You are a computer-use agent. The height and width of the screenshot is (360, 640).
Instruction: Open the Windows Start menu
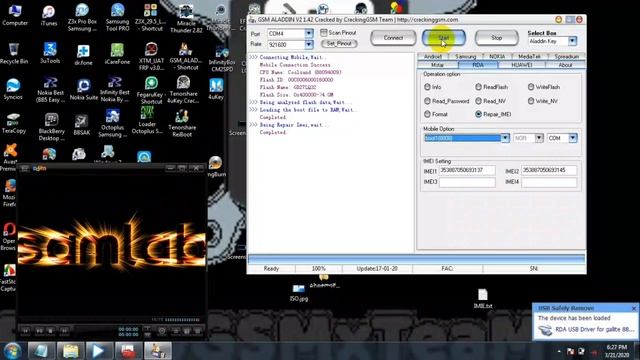(13, 351)
